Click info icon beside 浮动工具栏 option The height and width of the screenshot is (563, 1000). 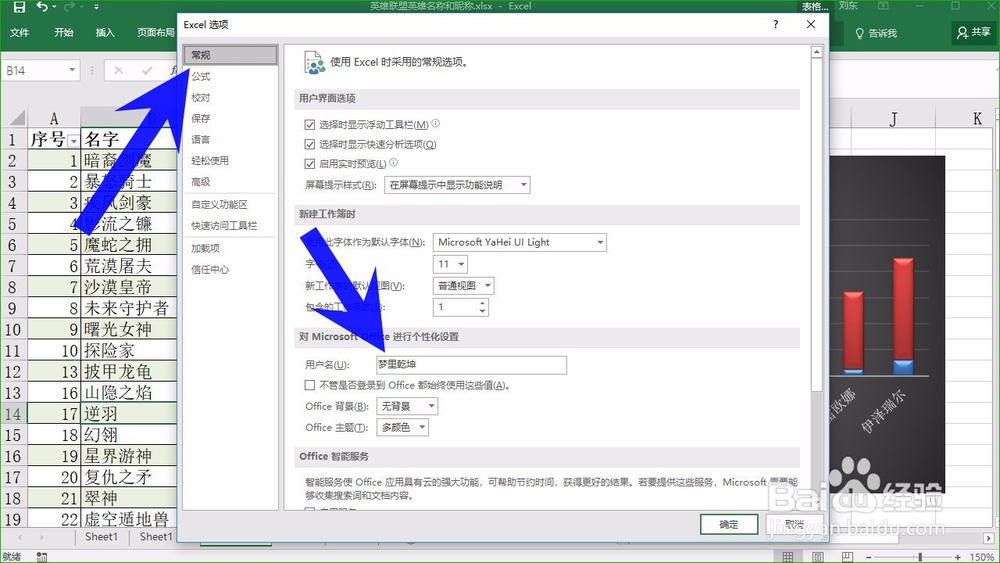(x=436, y=123)
